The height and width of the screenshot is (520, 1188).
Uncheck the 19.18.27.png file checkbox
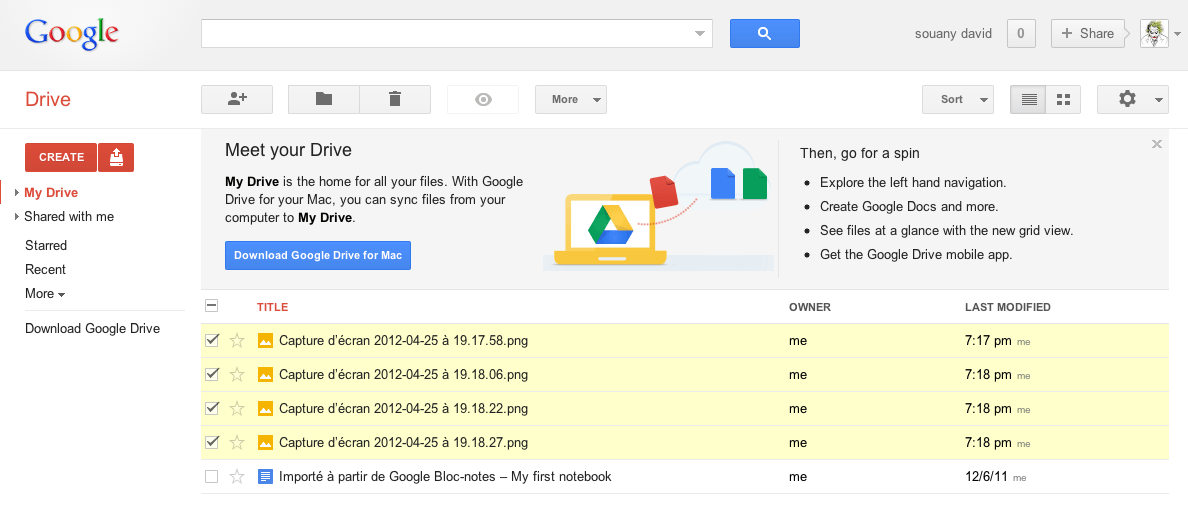pyautogui.click(x=211, y=442)
